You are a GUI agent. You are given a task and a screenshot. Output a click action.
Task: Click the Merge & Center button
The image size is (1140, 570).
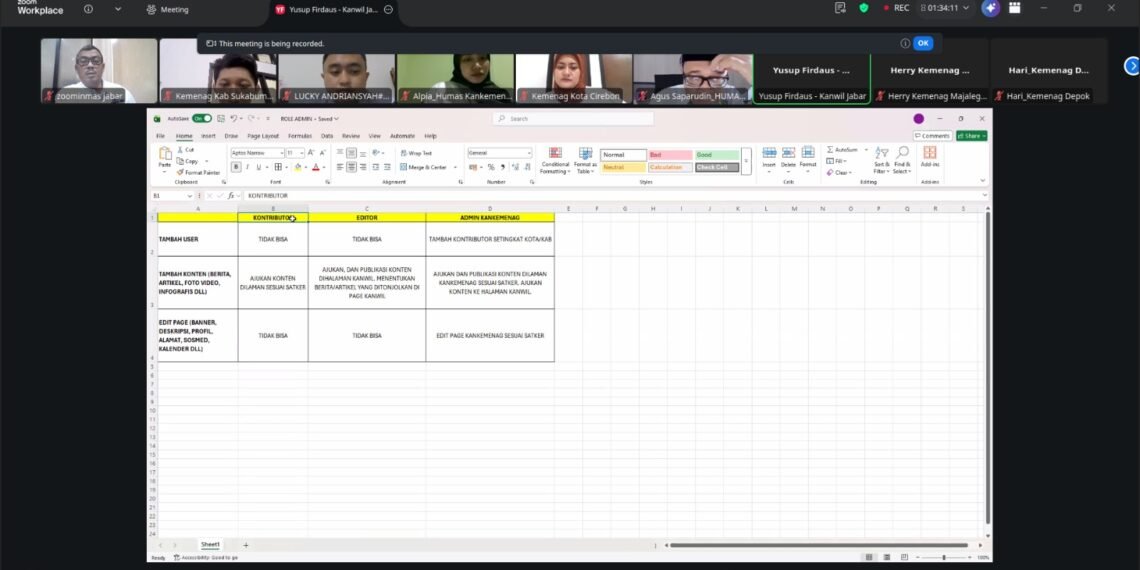coord(424,167)
